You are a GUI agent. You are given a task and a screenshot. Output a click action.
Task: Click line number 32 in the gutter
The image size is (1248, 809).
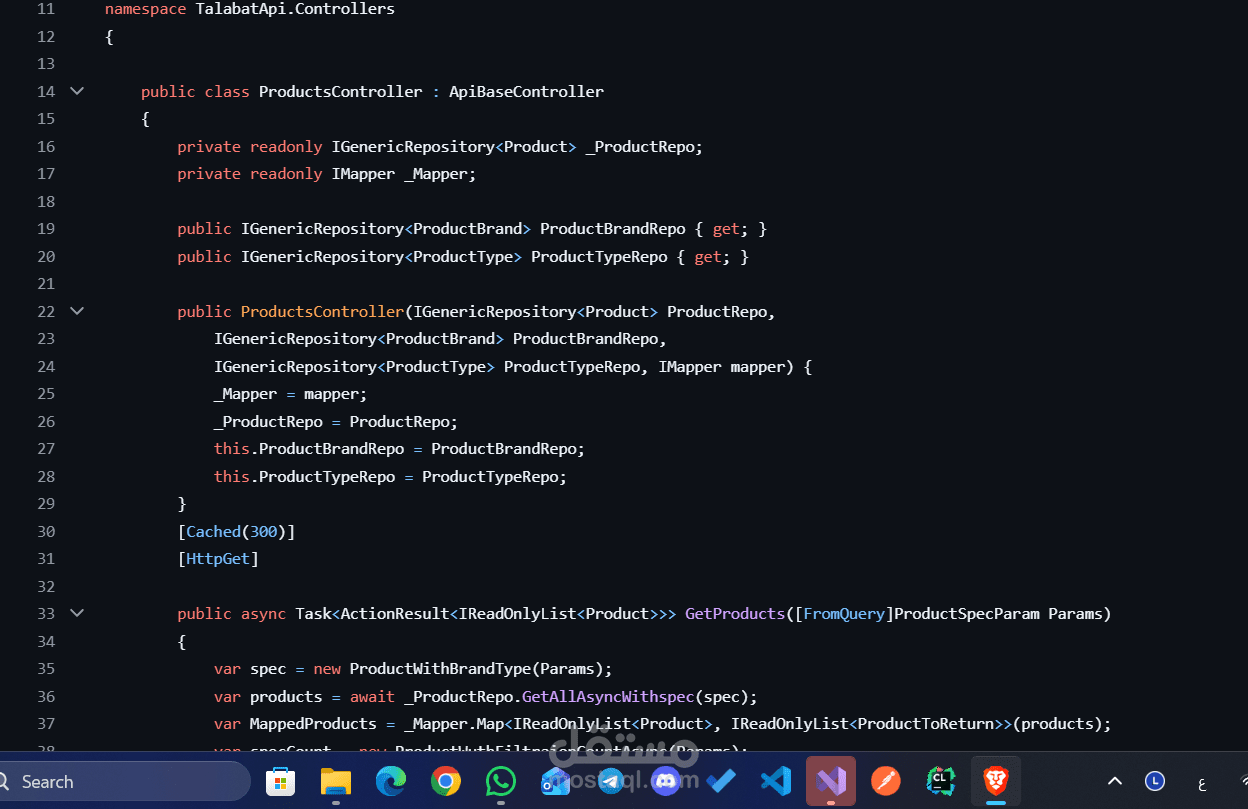[45, 586]
